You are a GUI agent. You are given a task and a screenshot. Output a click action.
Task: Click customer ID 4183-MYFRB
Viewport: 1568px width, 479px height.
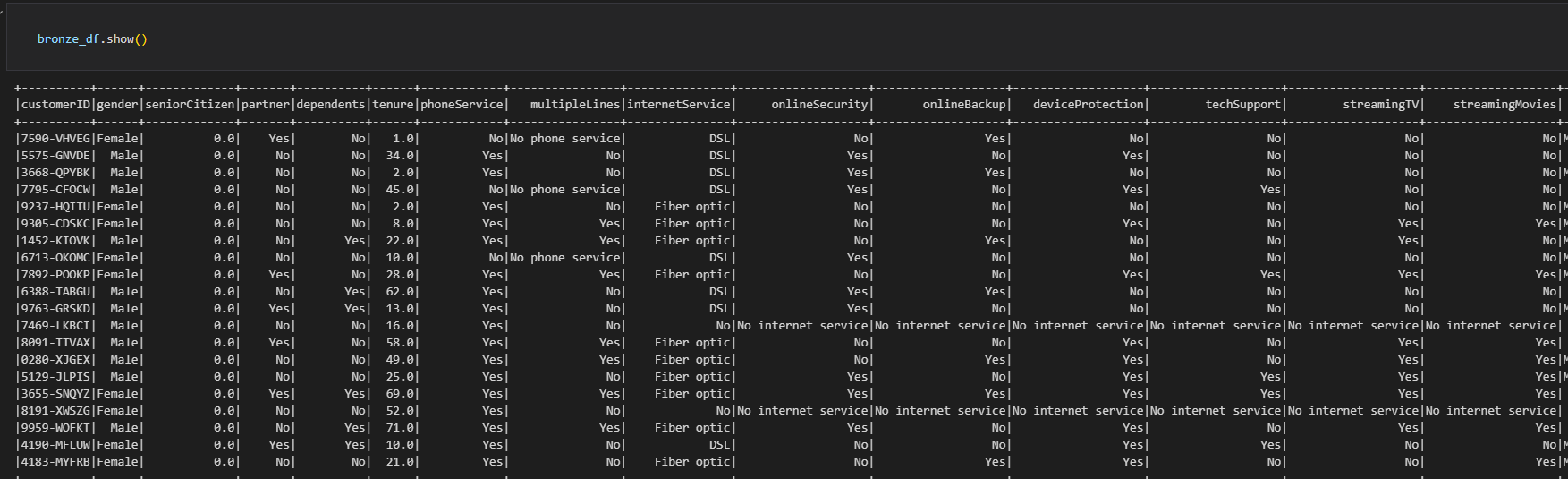[56, 462]
